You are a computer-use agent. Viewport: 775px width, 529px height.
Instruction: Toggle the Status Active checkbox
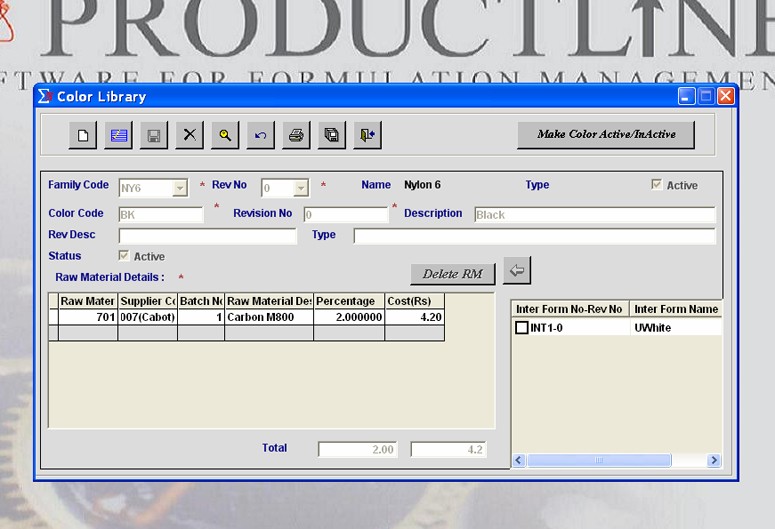pos(124,256)
